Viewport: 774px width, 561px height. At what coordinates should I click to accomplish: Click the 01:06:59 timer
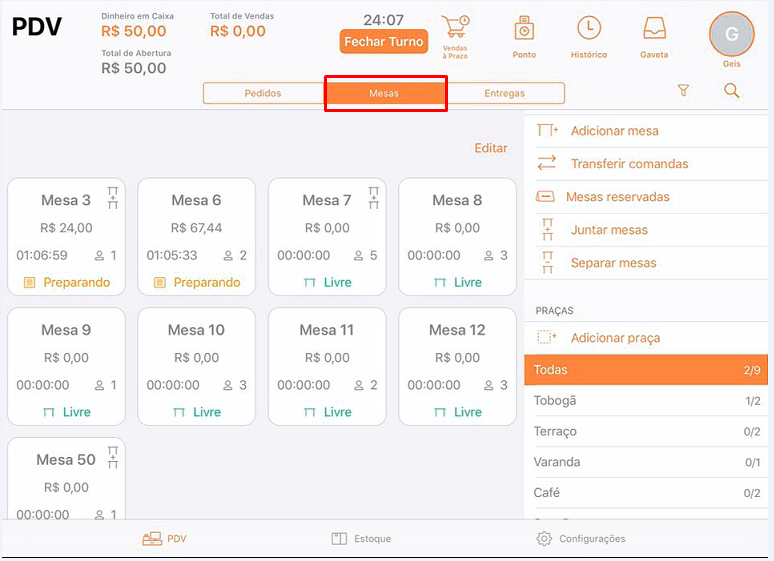tap(42, 255)
